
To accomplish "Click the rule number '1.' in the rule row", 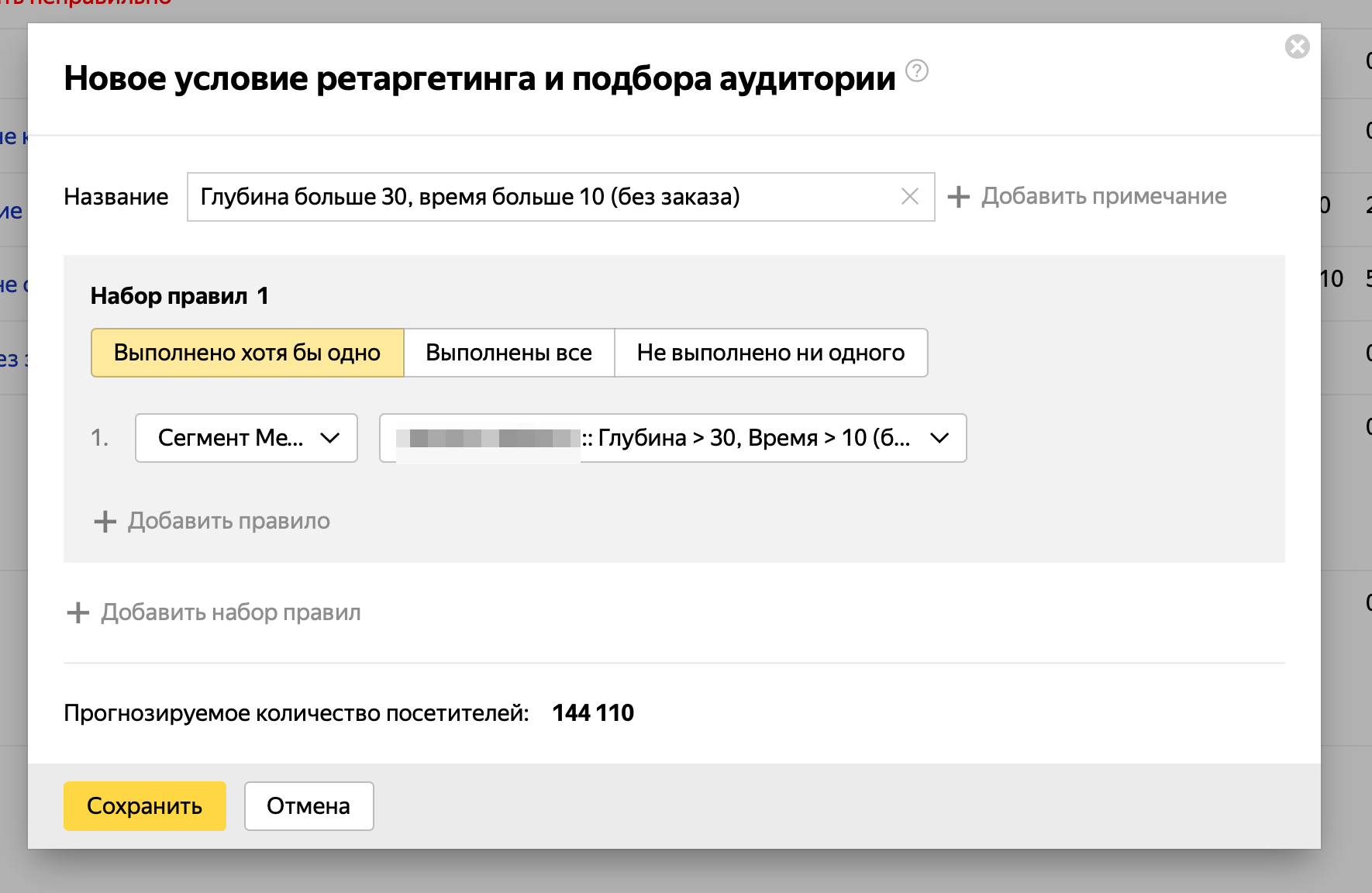I will point(99,438).
